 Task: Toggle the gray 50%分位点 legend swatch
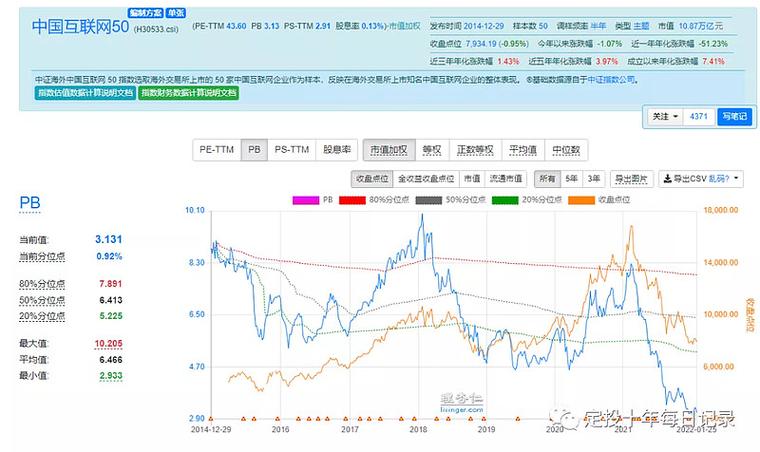coord(429,200)
